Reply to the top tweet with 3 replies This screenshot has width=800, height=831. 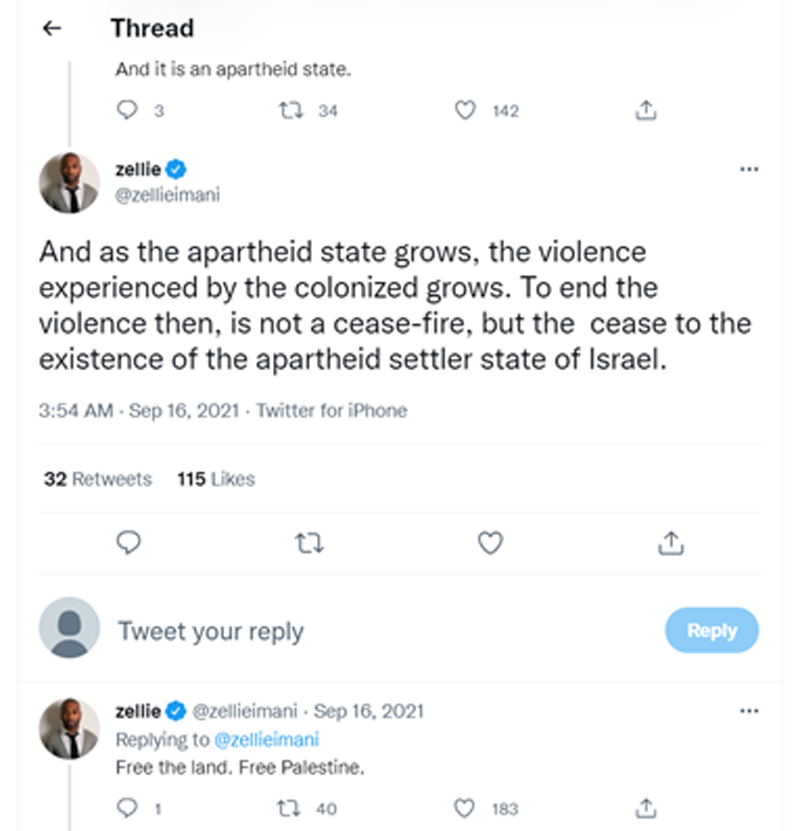click(127, 111)
